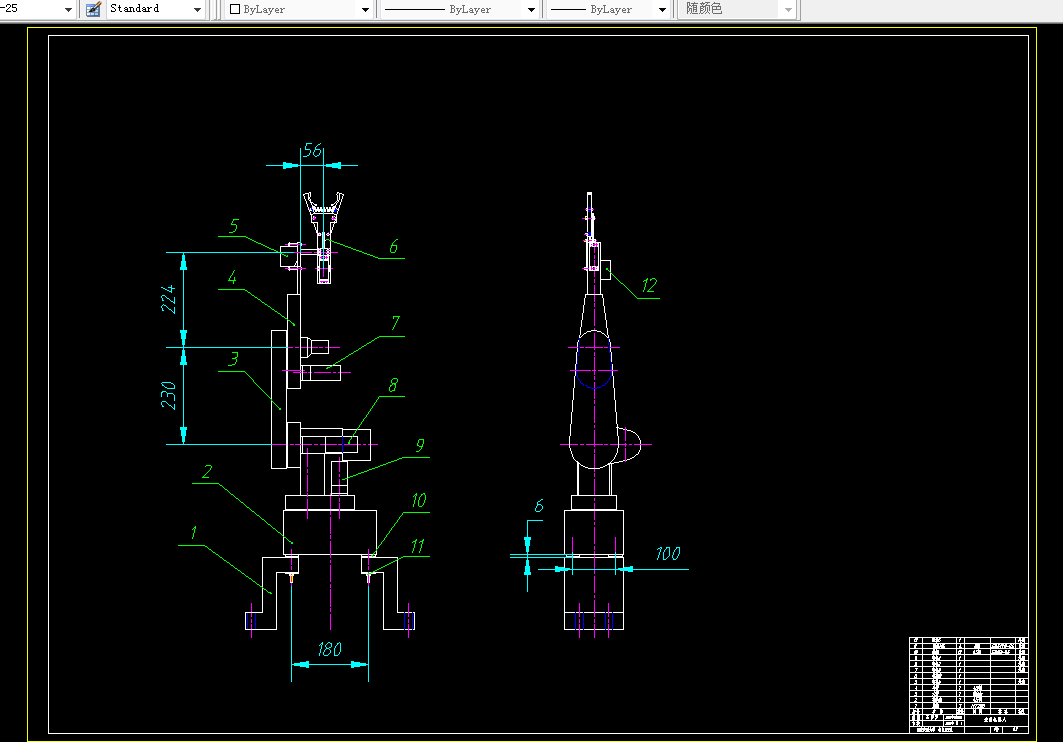
Task: Expand the Standard text style dropdown
Action: [x=197, y=9]
